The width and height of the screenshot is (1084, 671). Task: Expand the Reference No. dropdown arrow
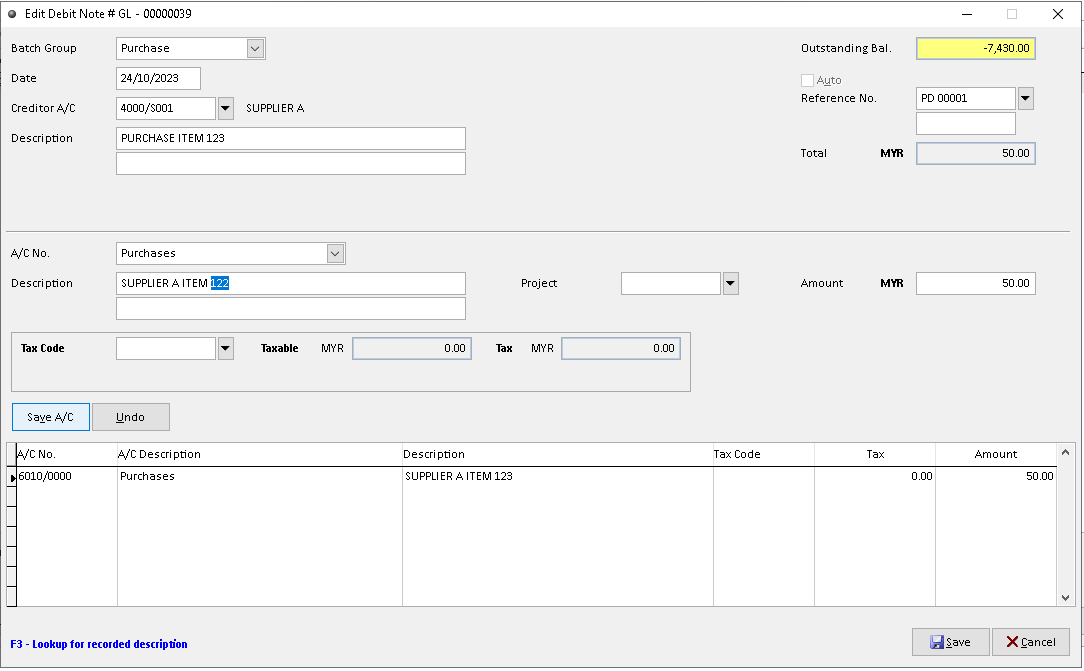click(1025, 98)
